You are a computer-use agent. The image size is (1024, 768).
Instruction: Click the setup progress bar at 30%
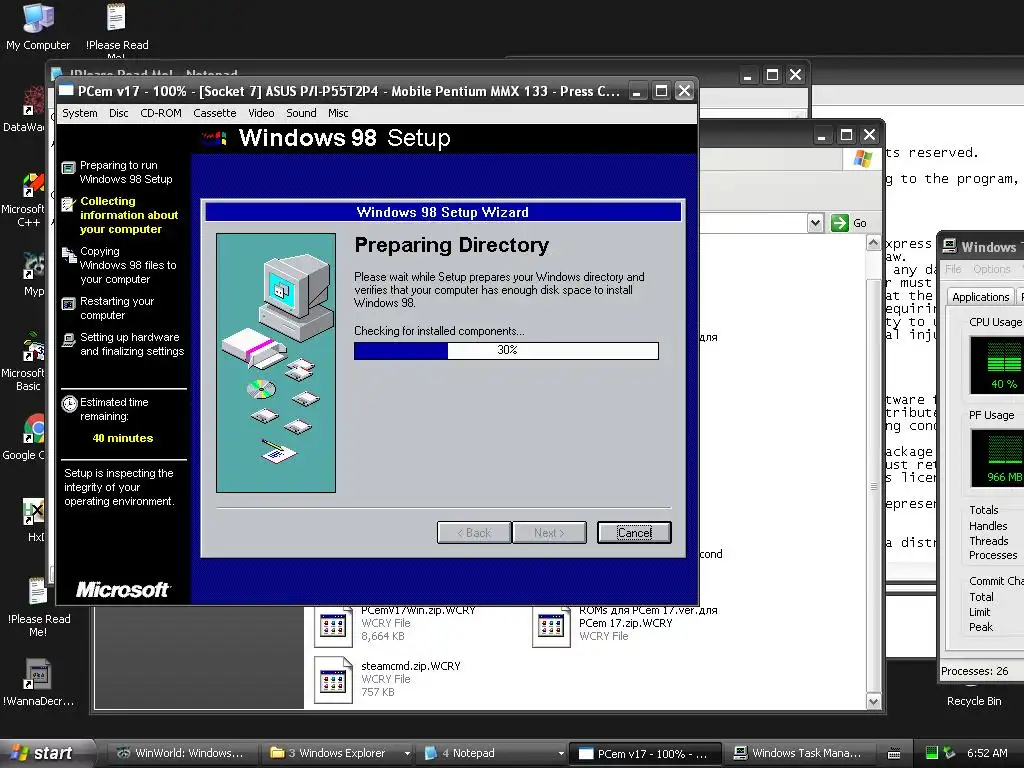pos(506,351)
